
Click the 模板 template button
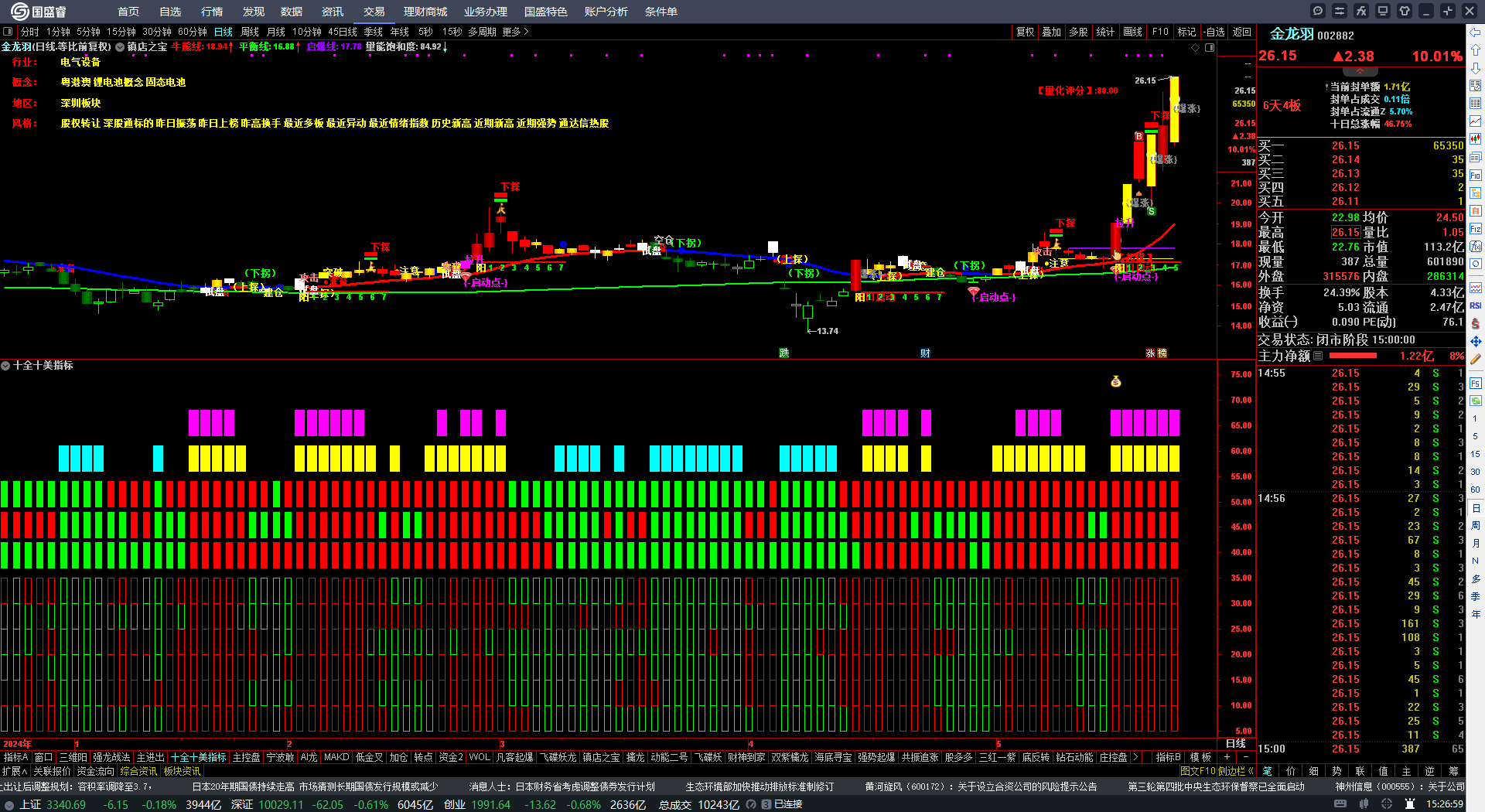[x=1200, y=757]
